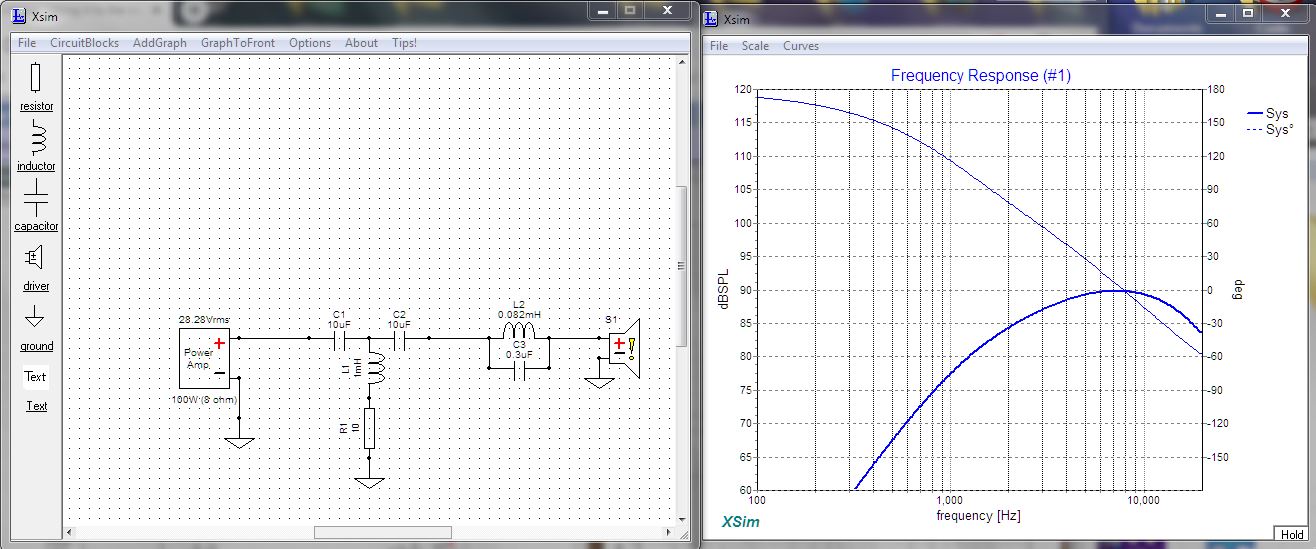
Task: Select the driver speaker icon in palette
Action: coord(34,257)
